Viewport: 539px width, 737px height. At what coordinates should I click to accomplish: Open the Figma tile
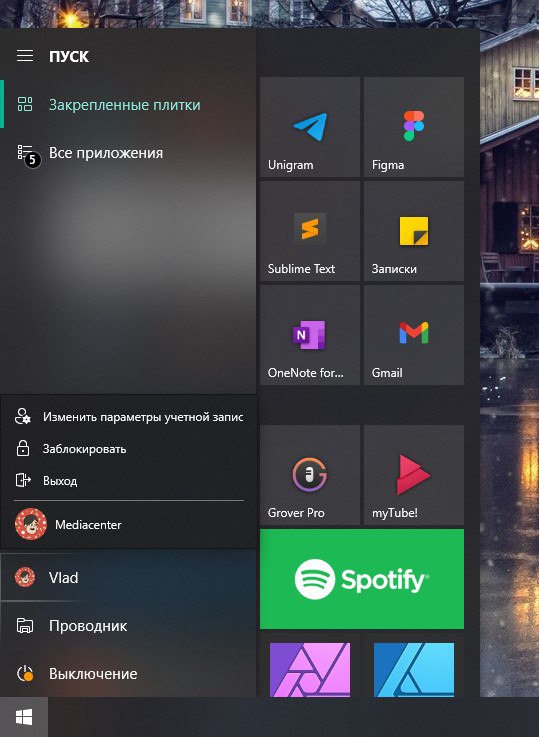pyautogui.click(x=414, y=127)
